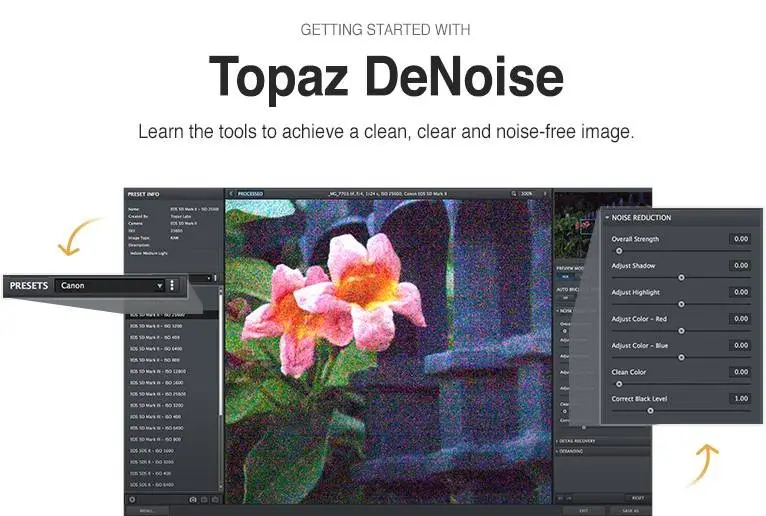
Task: Click the MENU button at bottom left
Action: (x=147, y=511)
